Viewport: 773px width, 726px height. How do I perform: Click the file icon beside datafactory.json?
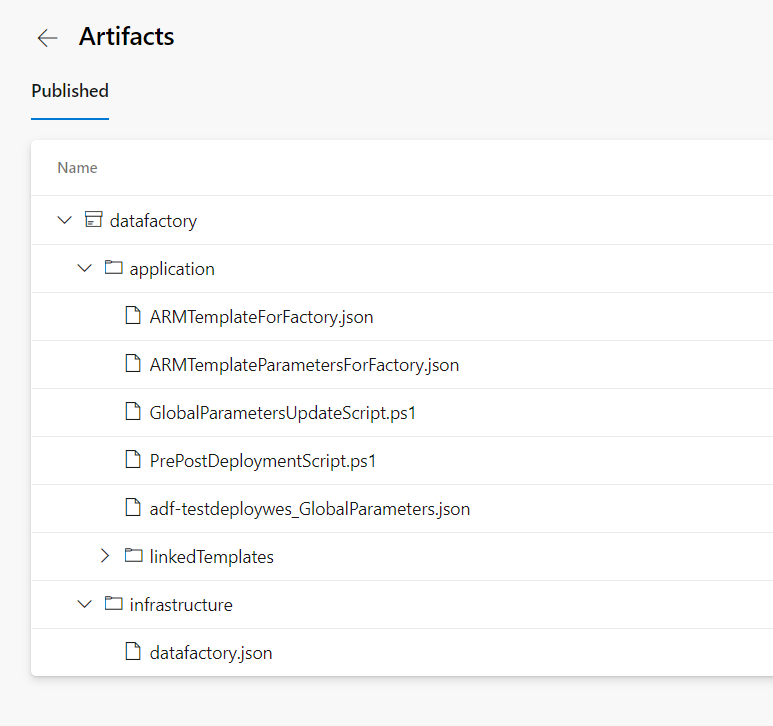pos(132,652)
